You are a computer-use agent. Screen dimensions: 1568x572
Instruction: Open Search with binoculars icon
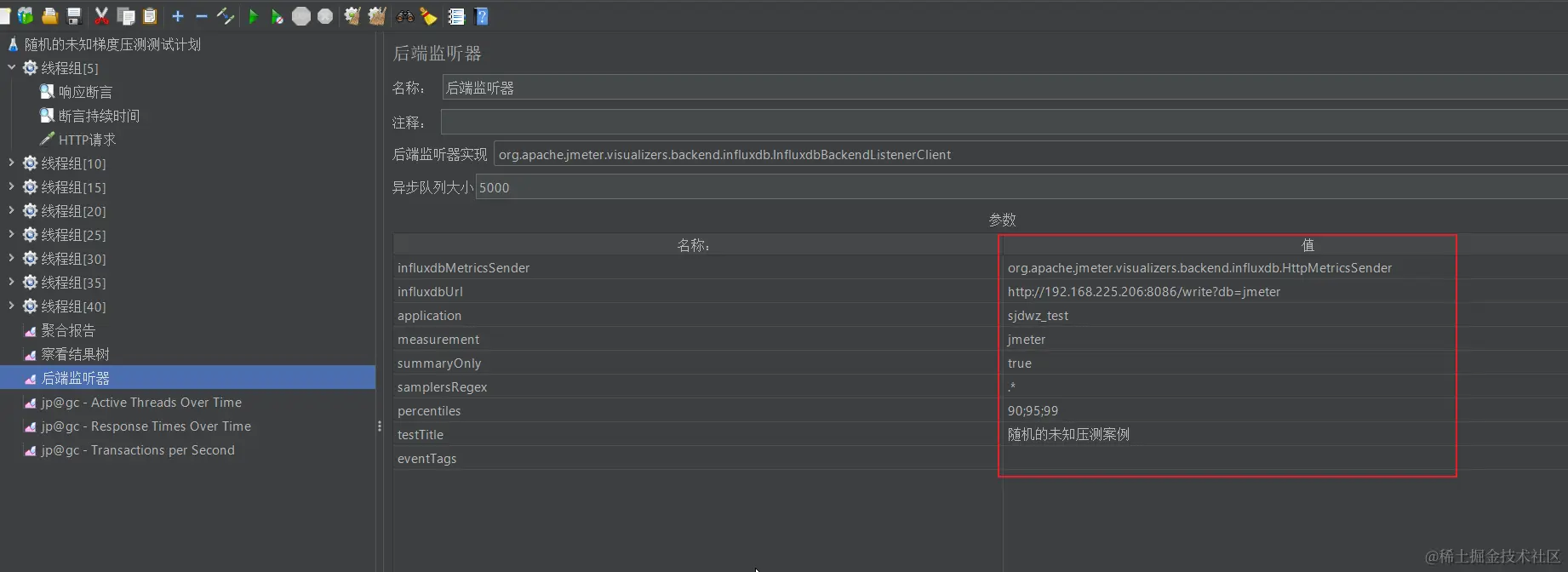pos(405,16)
